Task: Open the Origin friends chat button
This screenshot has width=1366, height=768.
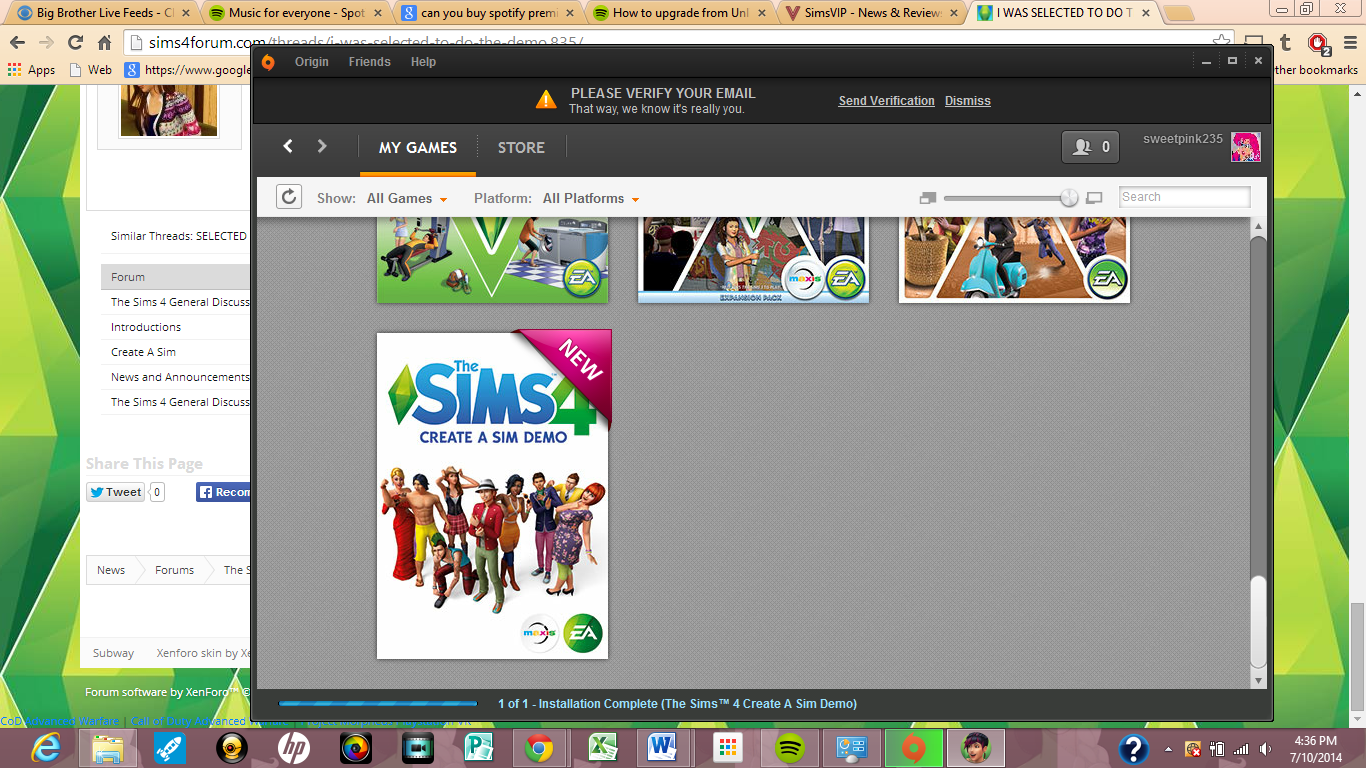Action: tap(1090, 147)
